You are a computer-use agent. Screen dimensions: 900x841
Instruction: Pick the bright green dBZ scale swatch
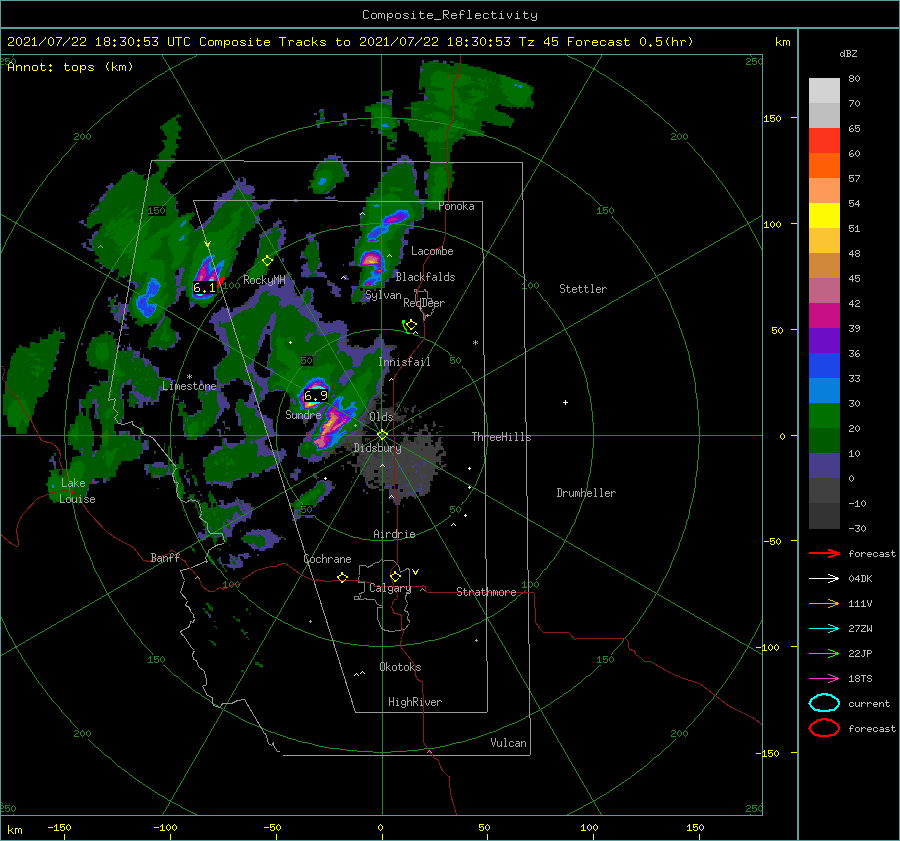824,416
